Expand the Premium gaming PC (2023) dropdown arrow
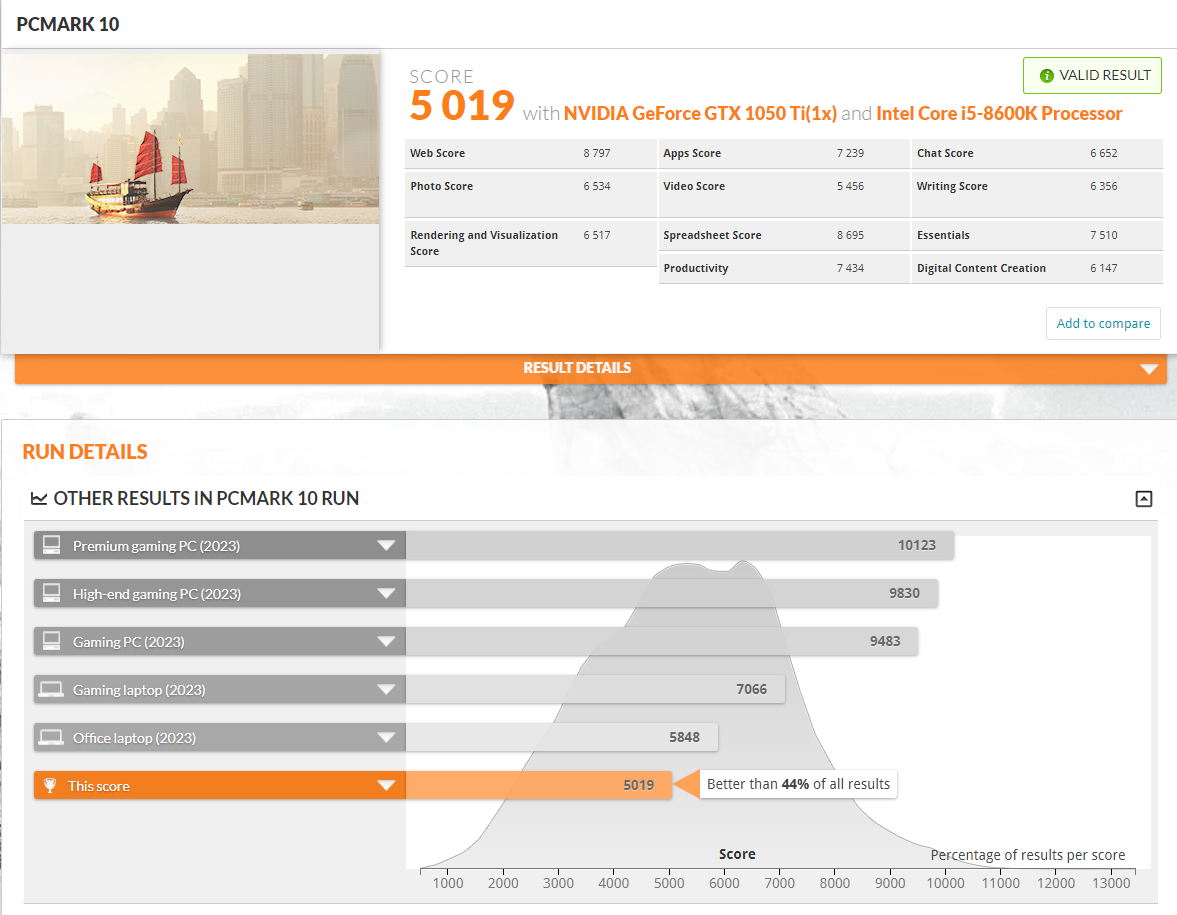 click(x=386, y=546)
